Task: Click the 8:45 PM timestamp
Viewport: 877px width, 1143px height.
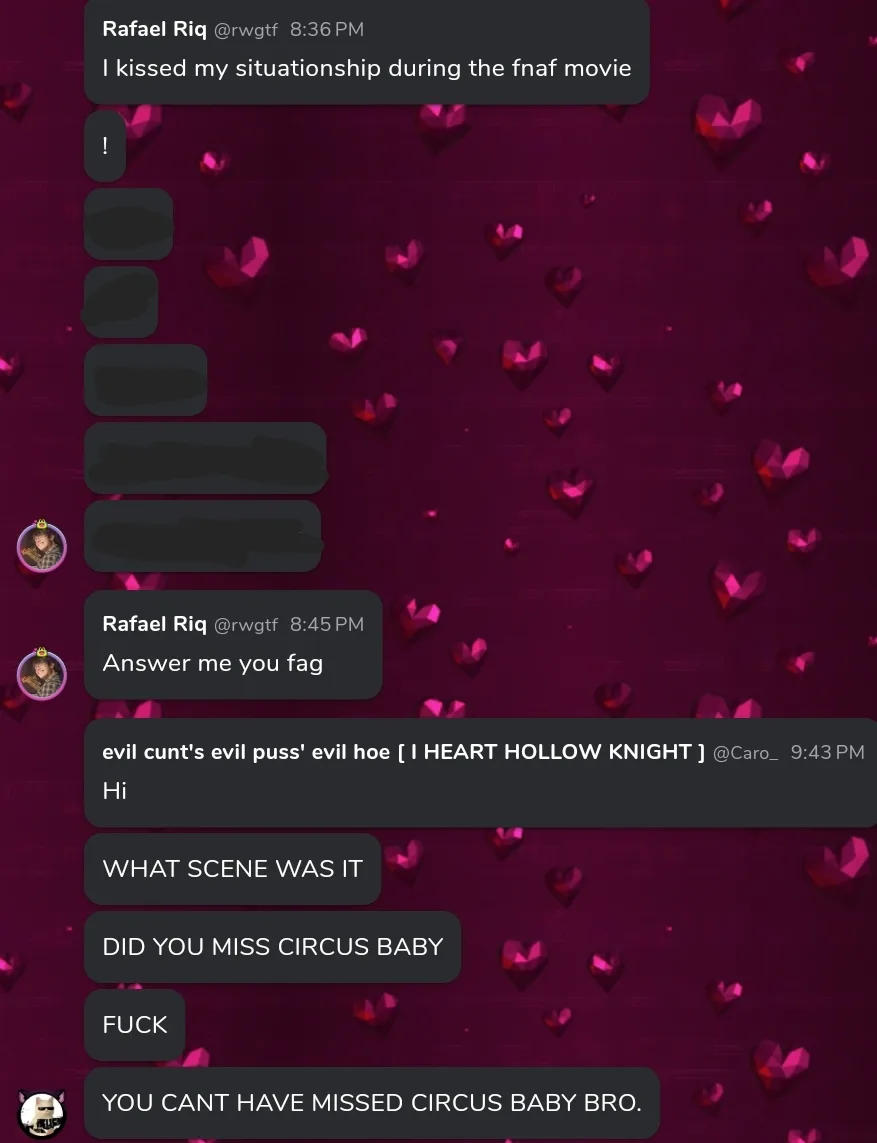Action: click(327, 625)
